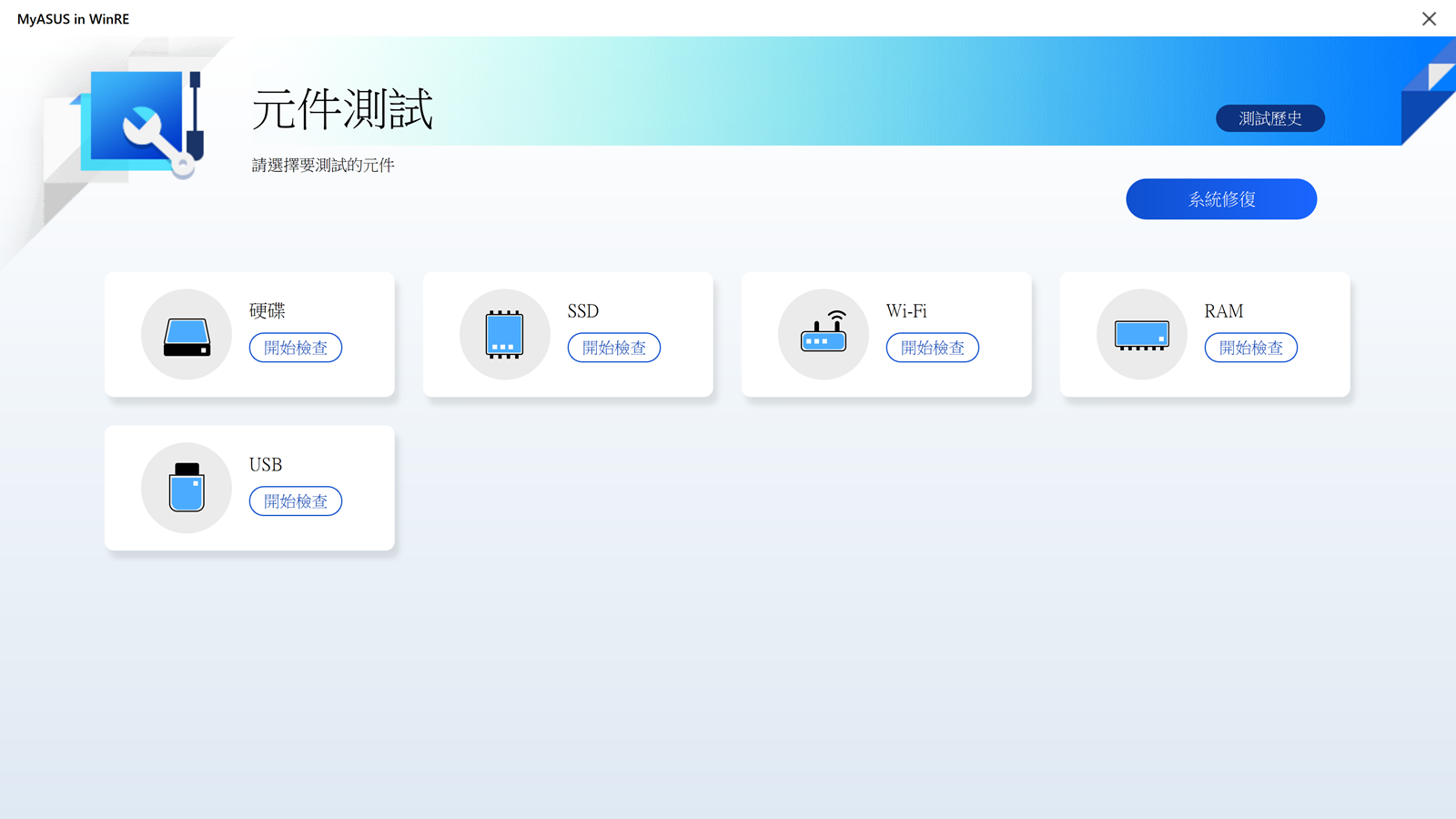Run the RAM check with 開始檢查

[1251, 348]
